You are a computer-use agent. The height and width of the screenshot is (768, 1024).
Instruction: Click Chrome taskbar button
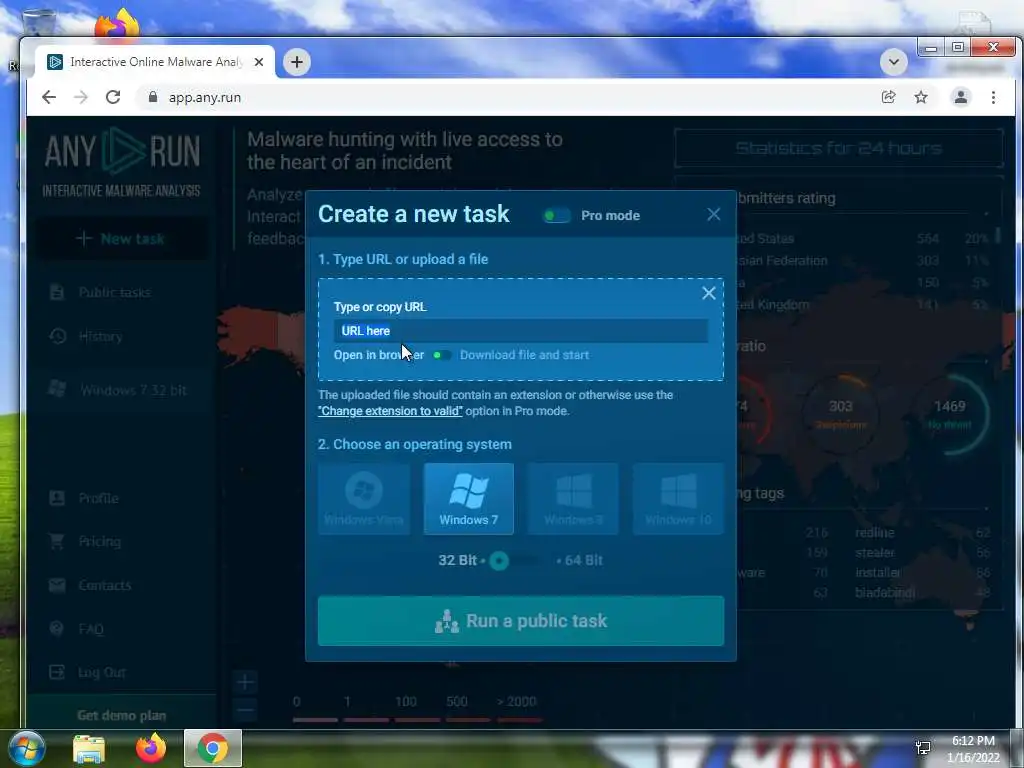(x=213, y=748)
